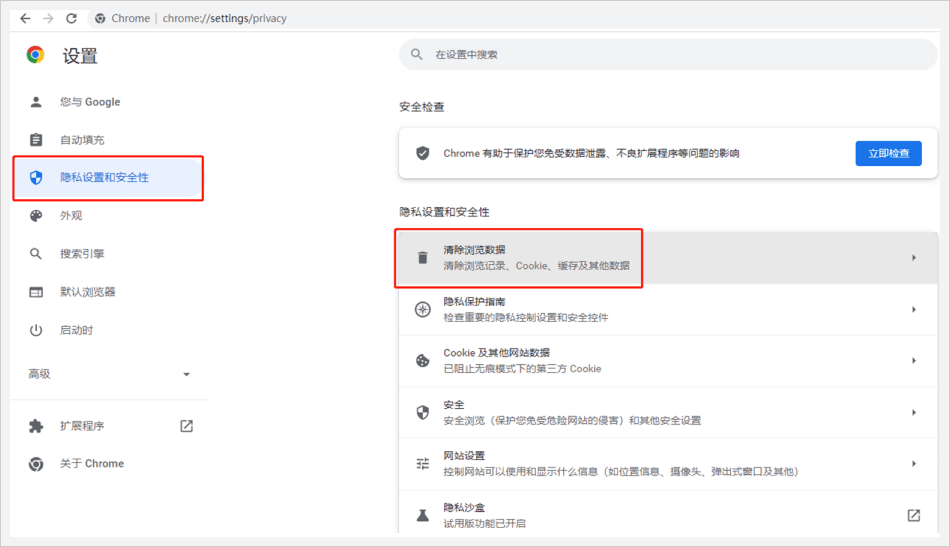Click the shield icon in 安全检查 card
The width and height of the screenshot is (950, 547).
[x=422, y=153]
